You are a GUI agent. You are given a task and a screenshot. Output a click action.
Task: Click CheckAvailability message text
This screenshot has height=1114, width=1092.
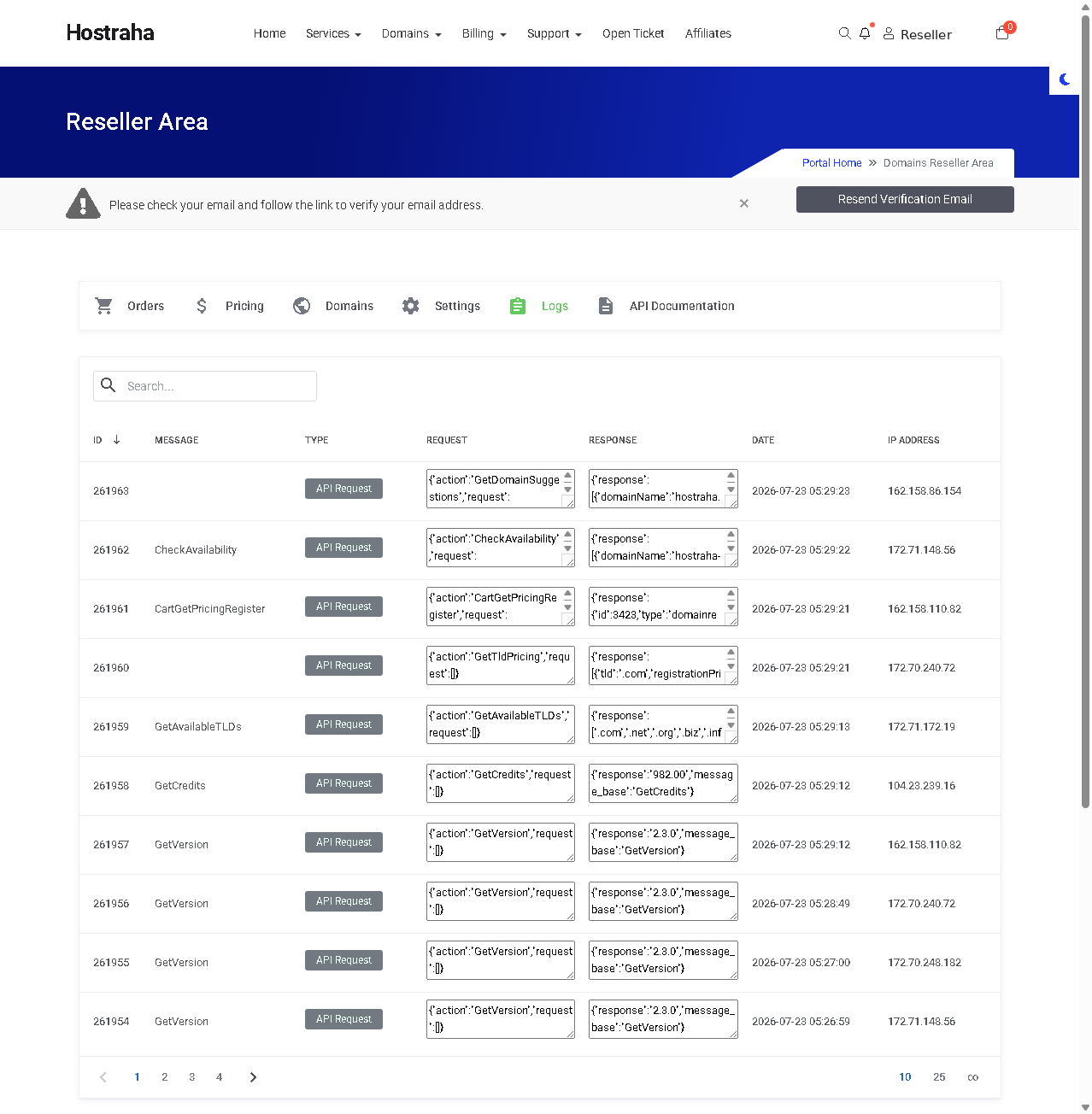196,550
